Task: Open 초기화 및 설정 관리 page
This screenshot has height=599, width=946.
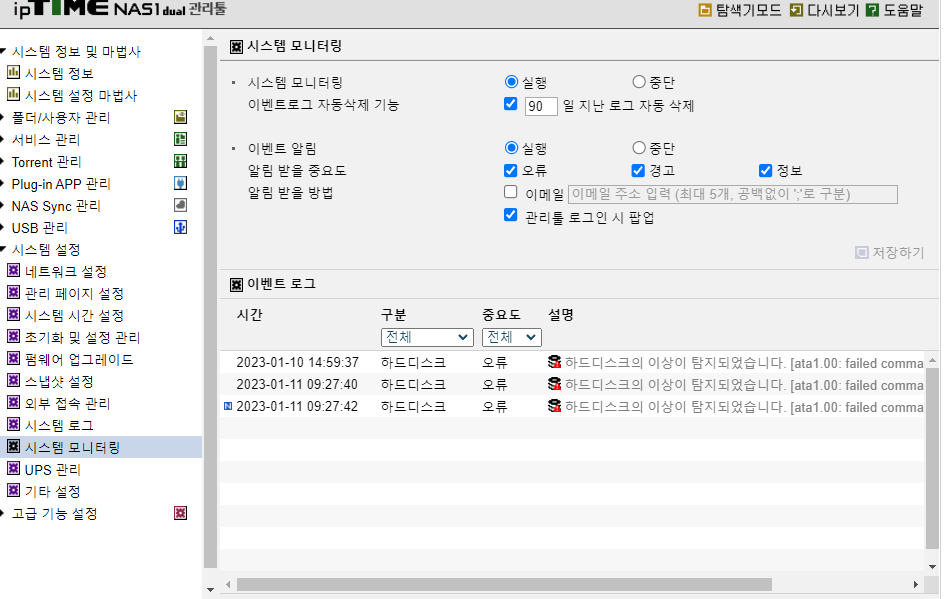Action: click(83, 337)
